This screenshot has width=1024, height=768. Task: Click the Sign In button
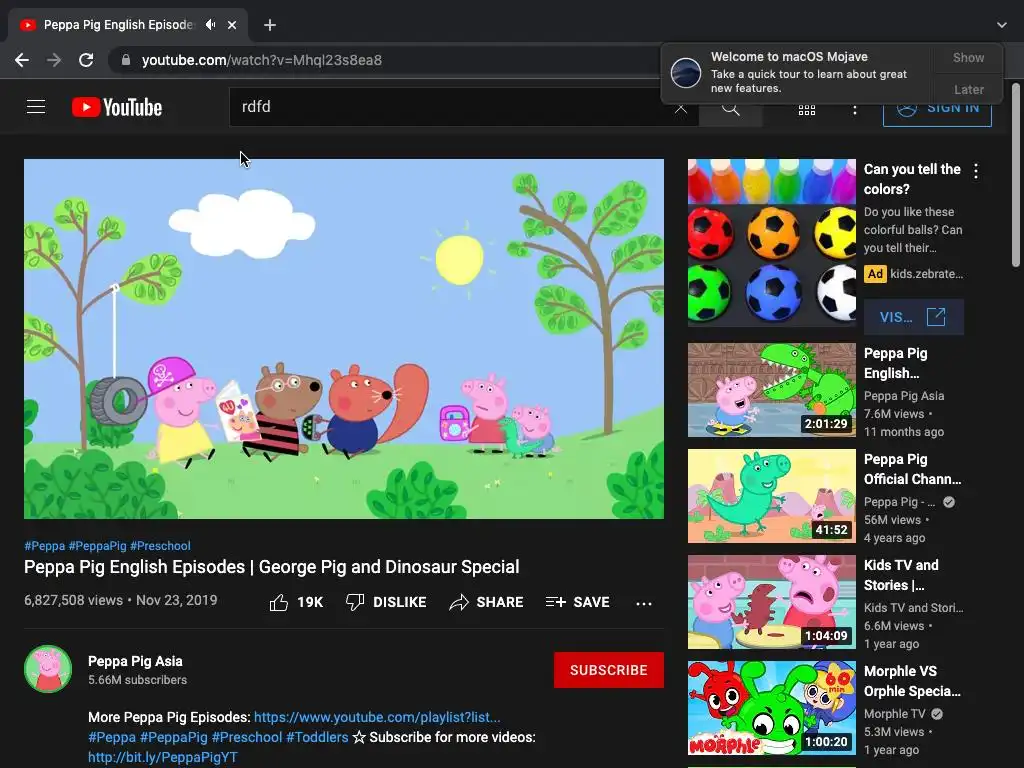[x=937, y=108]
